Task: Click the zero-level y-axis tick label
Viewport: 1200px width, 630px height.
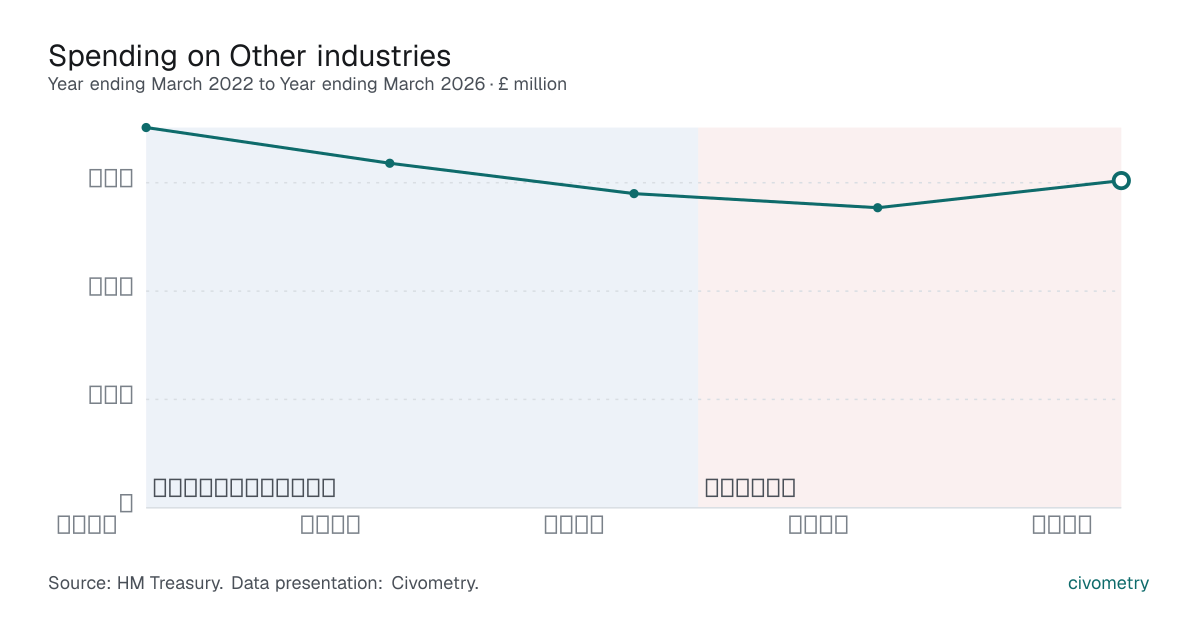Action: [x=126, y=503]
